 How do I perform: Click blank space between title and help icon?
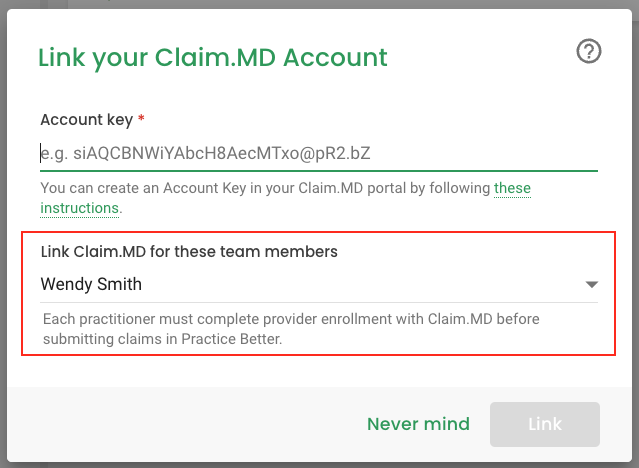coord(481,57)
